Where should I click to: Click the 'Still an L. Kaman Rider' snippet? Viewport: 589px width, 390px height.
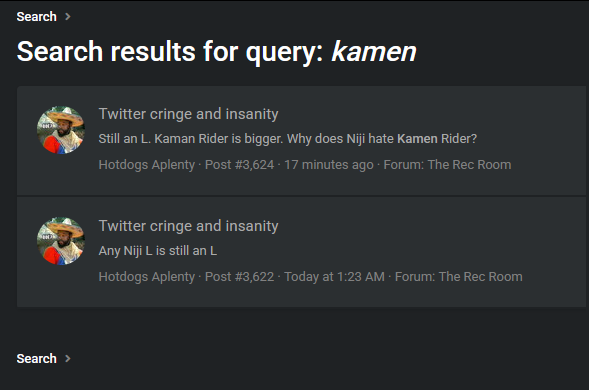(287, 139)
